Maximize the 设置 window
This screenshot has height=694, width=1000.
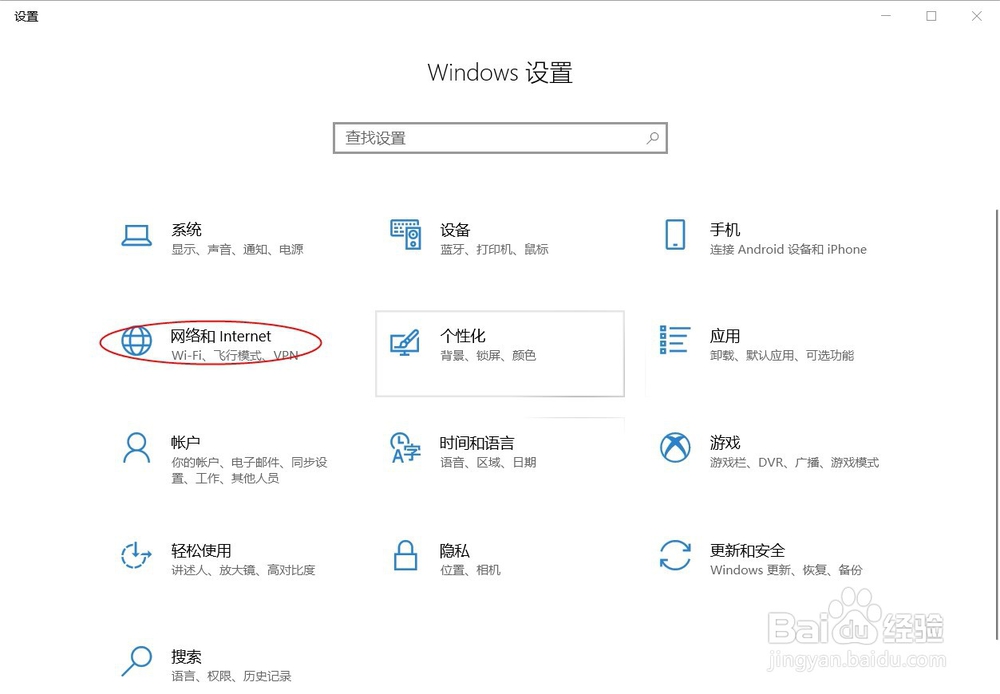click(931, 16)
